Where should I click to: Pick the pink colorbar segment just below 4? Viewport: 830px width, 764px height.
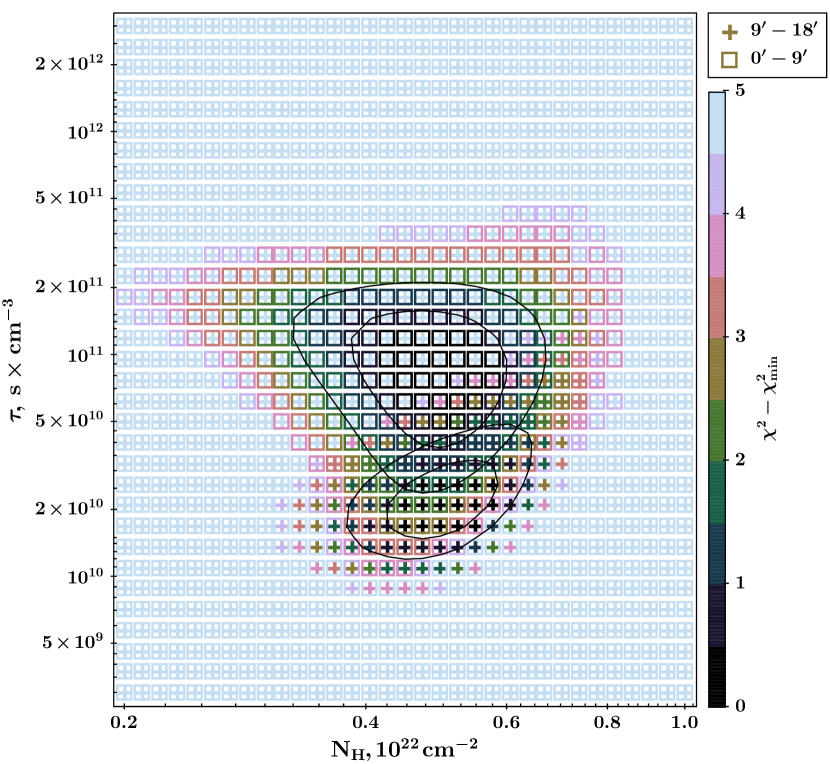pyautogui.click(x=718, y=246)
